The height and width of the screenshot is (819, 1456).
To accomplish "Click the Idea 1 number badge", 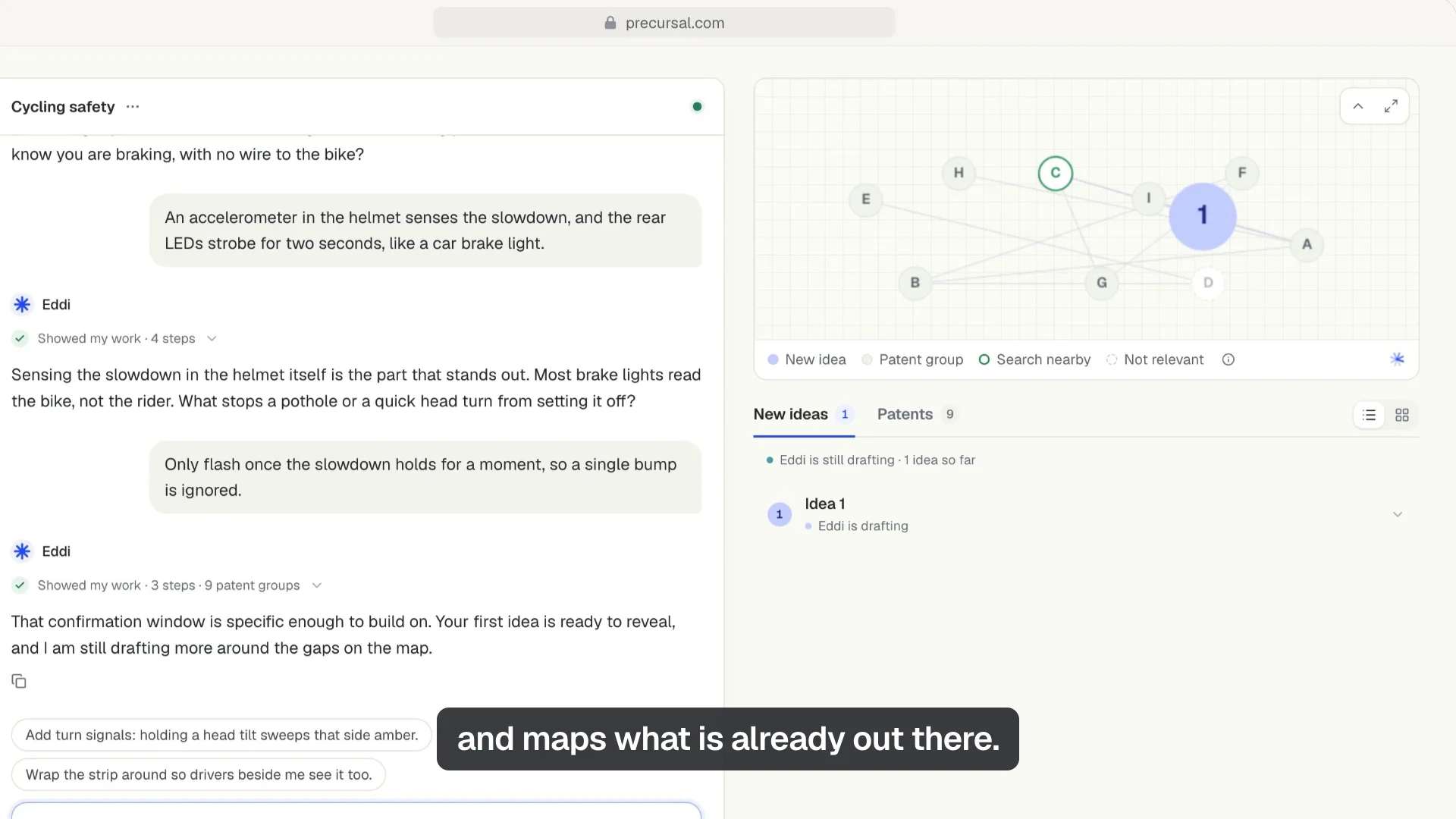I will pos(779,515).
